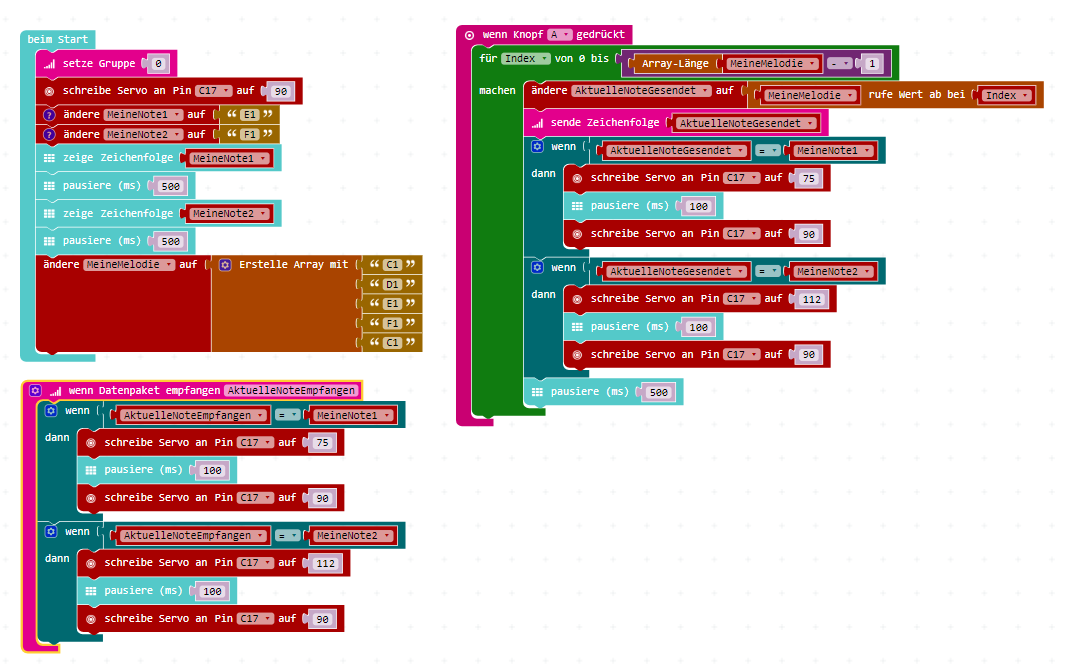Click gear icon on 'wenn Datenpaket empfangen' block
Image resolution: width=1071 pixels, height=667 pixels.
pos(36,391)
